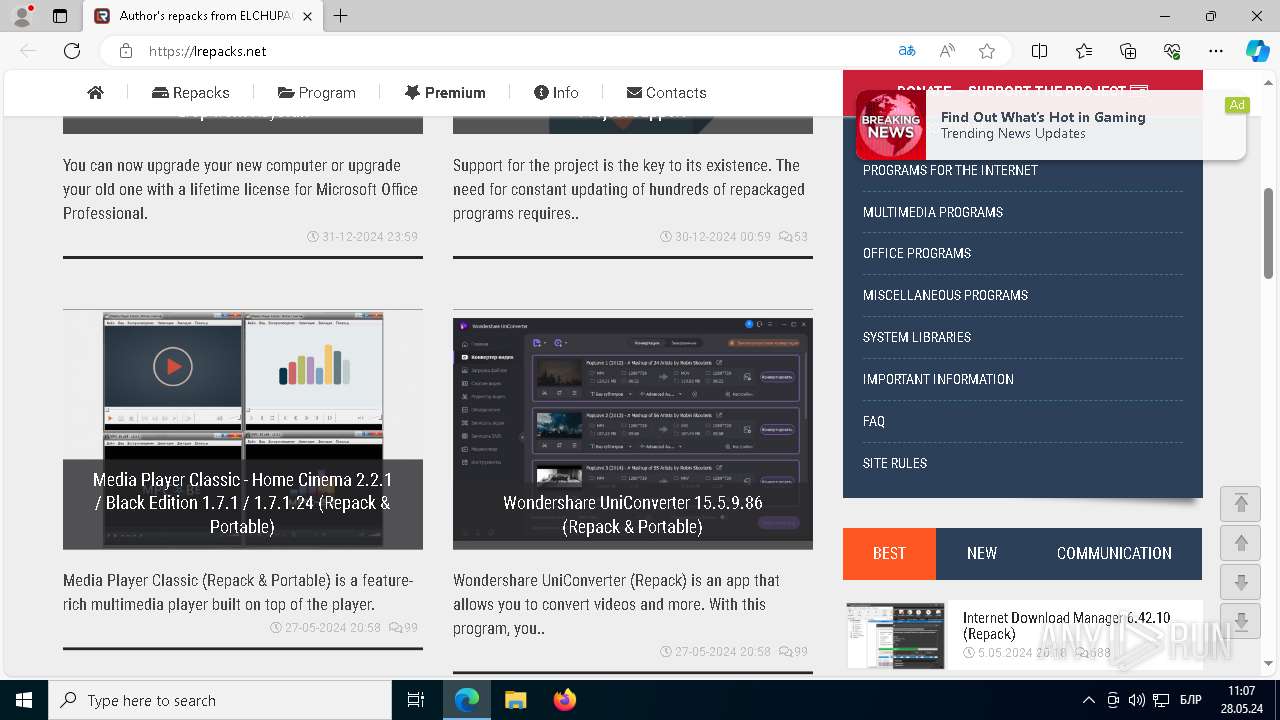The width and height of the screenshot is (1280, 720).
Task: Open Media Player Classic article thumbnail
Action: (x=243, y=429)
